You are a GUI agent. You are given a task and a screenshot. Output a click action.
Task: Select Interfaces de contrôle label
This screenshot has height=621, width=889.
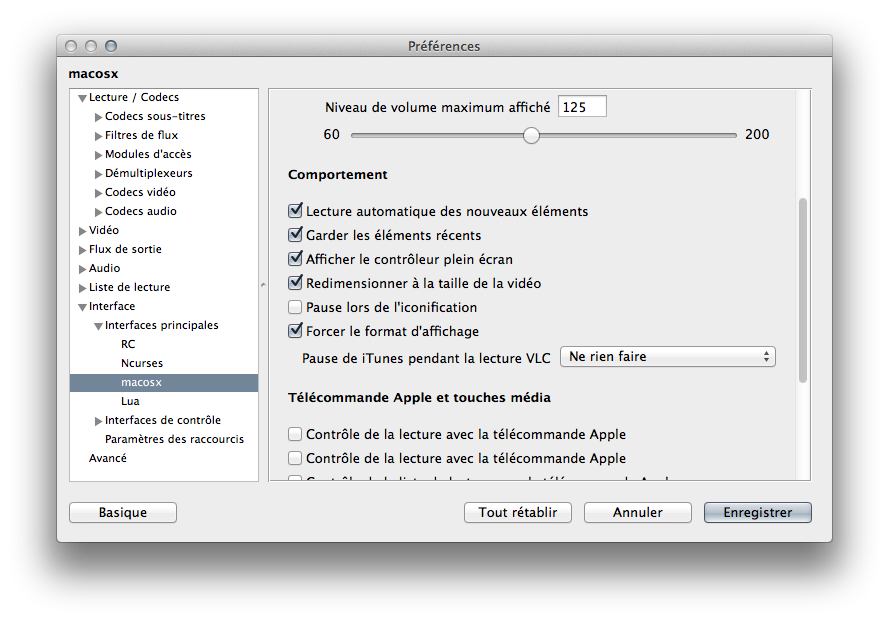coord(163,420)
